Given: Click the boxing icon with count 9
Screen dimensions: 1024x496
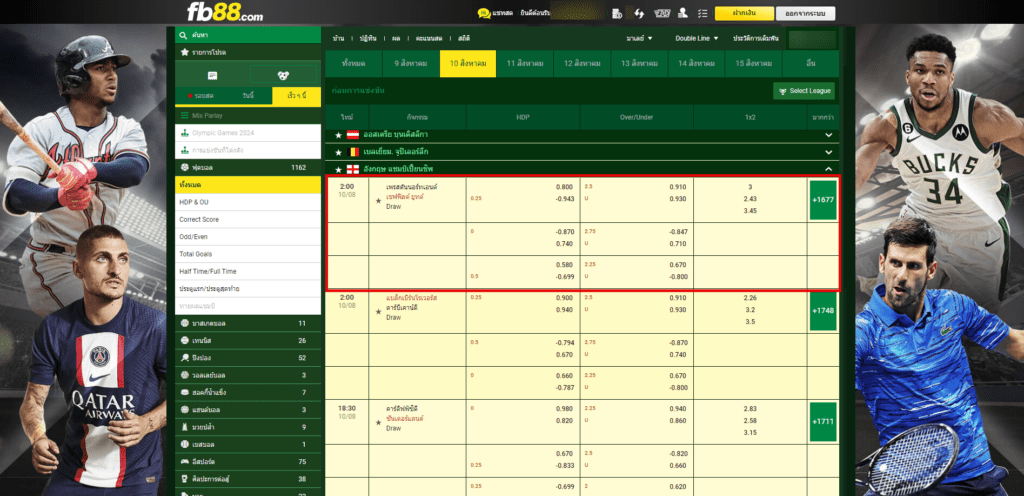Looking at the screenshot, I should click(x=185, y=427).
